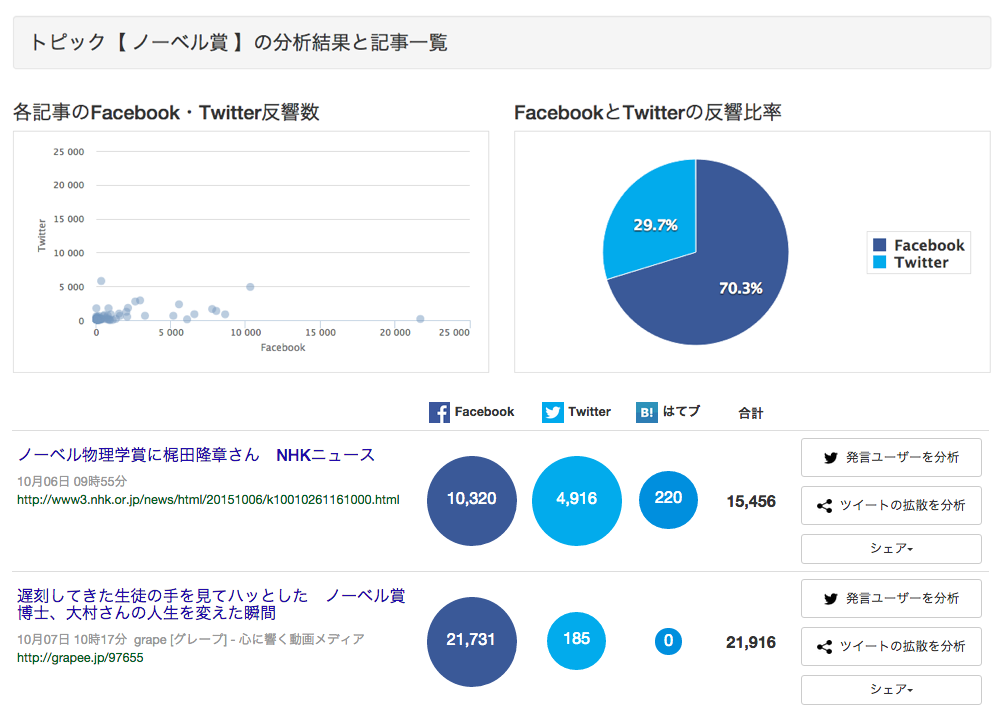
Task: Click the Facebook icon in column header
Action: coord(439,412)
